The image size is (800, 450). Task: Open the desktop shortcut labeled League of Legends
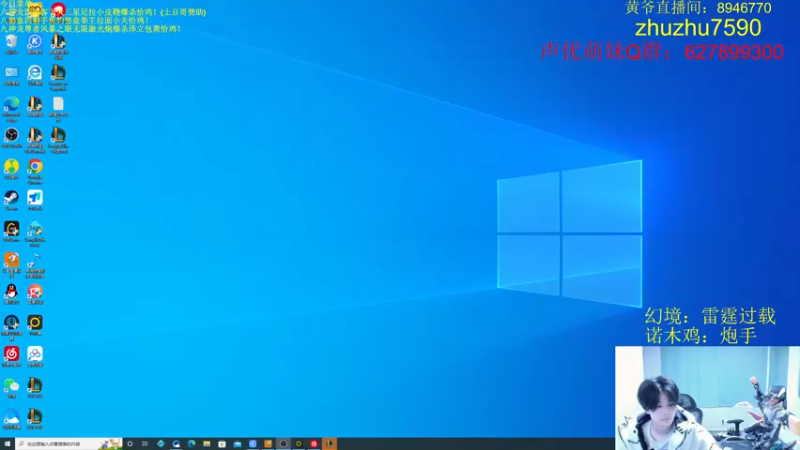pos(58,77)
